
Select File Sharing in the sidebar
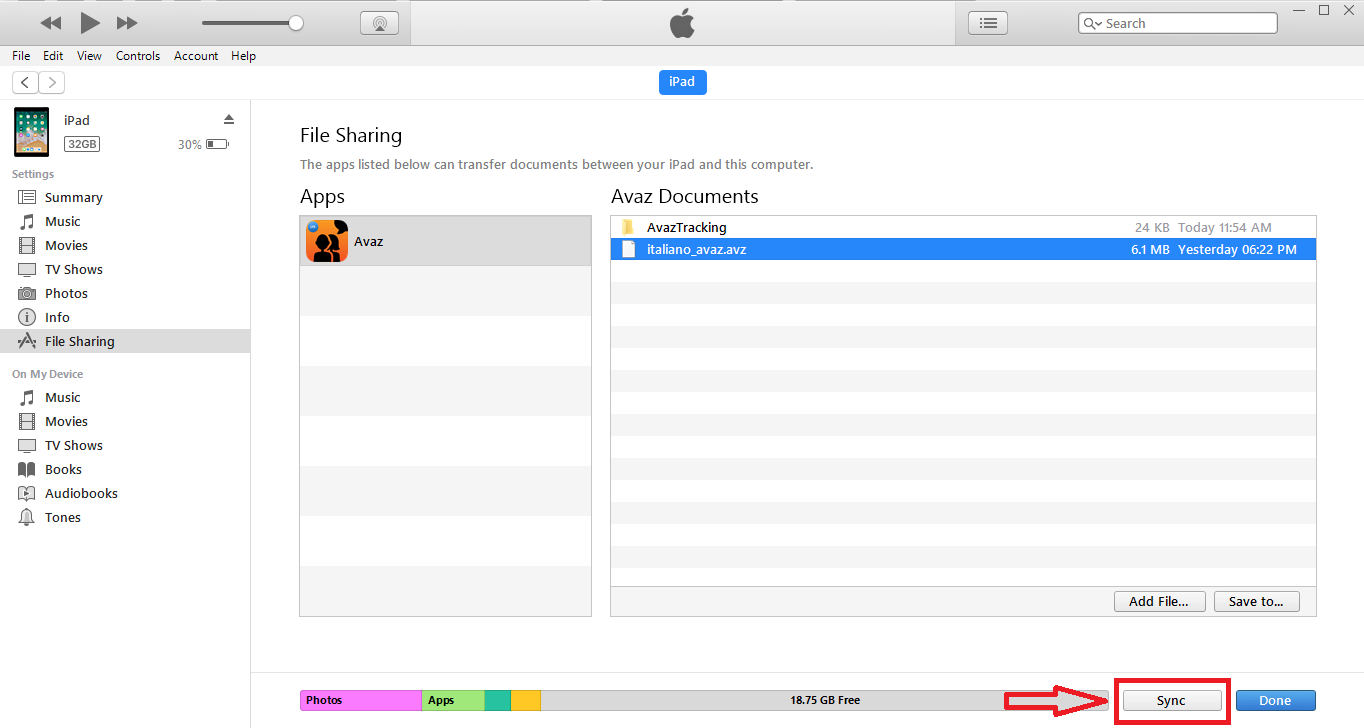pos(125,341)
